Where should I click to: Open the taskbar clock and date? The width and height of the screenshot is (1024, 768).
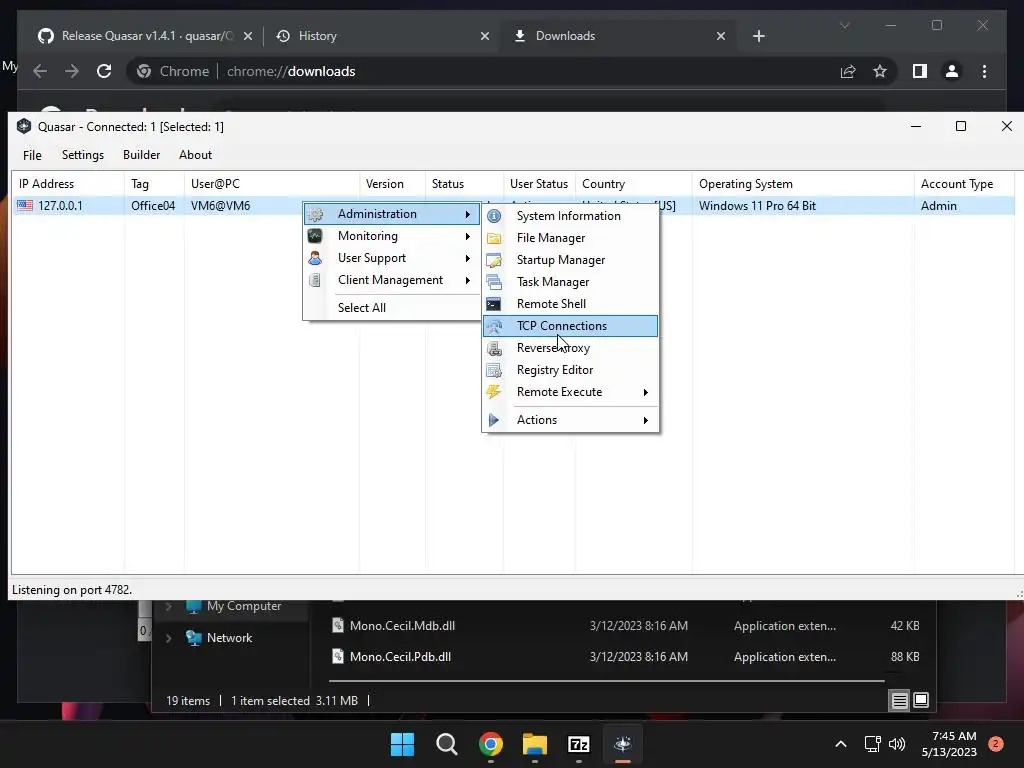click(x=949, y=744)
